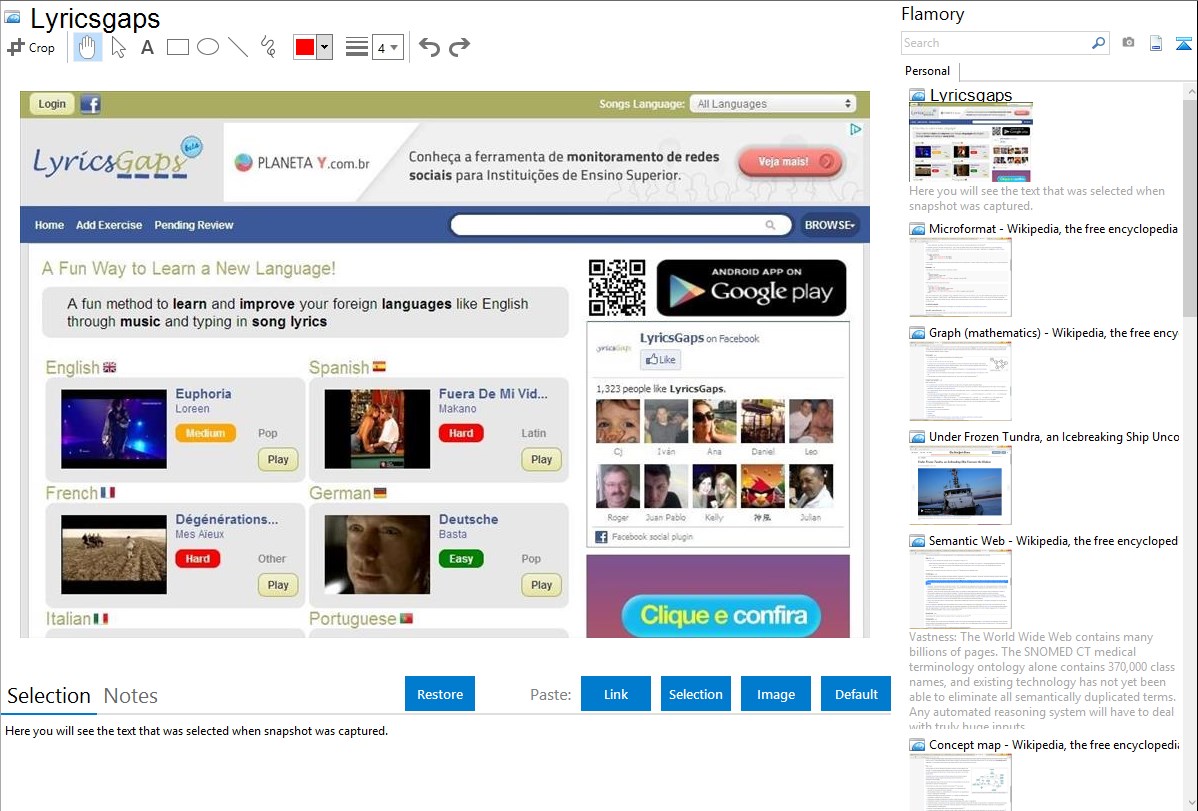Click the Flamory search field

996,43
